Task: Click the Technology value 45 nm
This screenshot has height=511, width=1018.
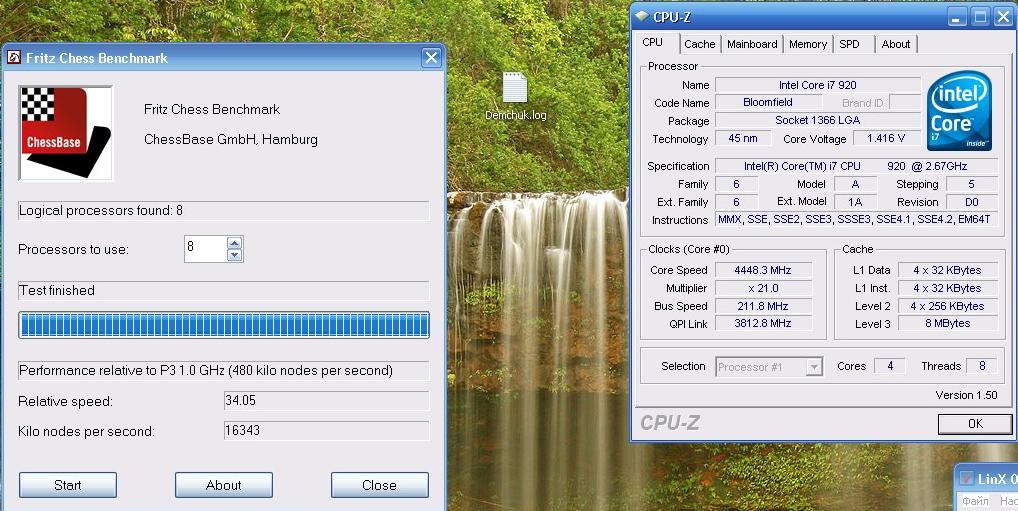Action: click(743, 138)
